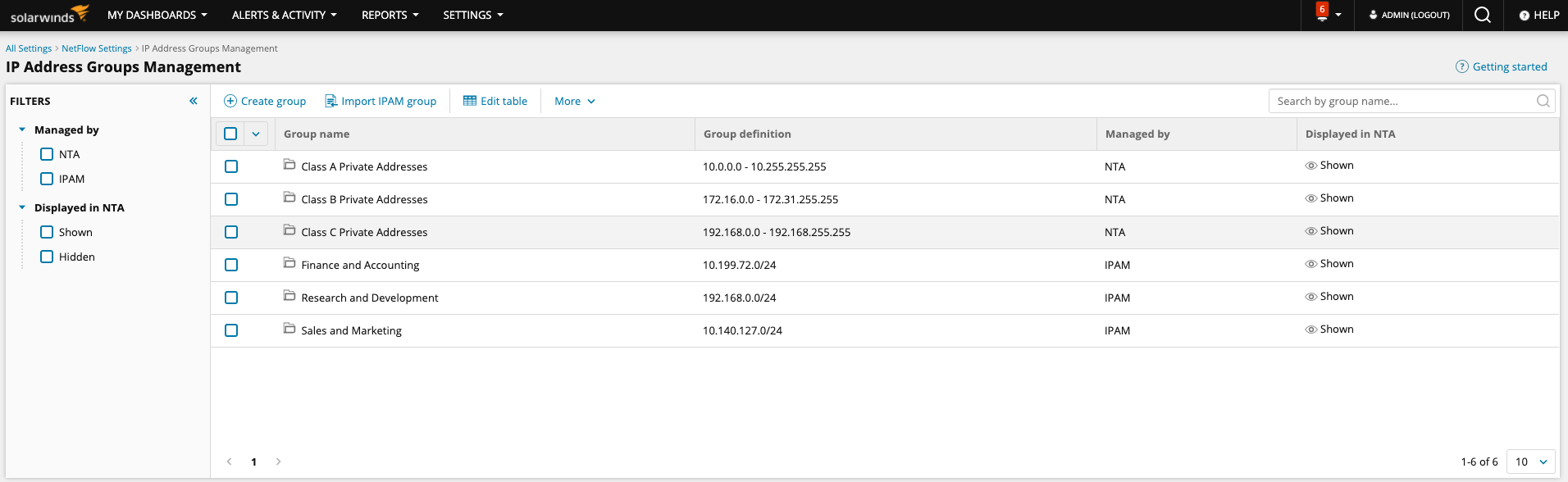The image size is (1568, 482).
Task: Open REPORTS menu
Action: 390,15
